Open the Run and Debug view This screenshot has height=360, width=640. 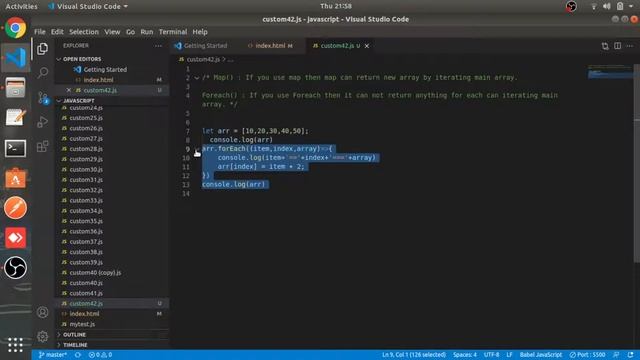pos(42,122)
